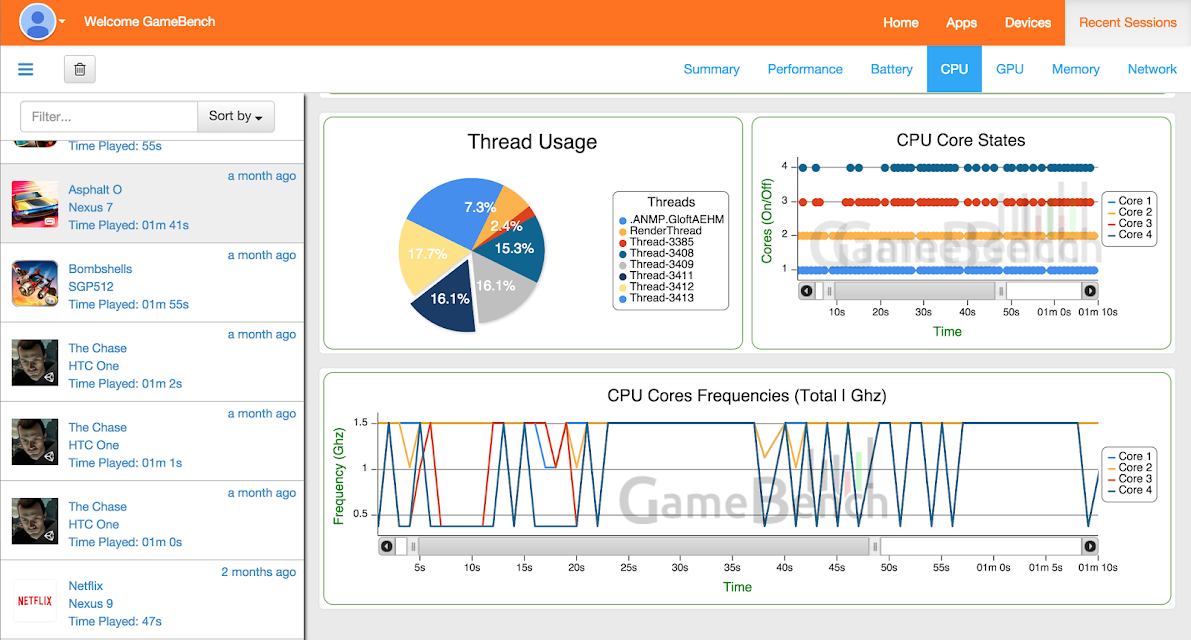Click right arrow on Core States scrollbar
Screen dimensions: 1191x640
(x=1090, y=291)
